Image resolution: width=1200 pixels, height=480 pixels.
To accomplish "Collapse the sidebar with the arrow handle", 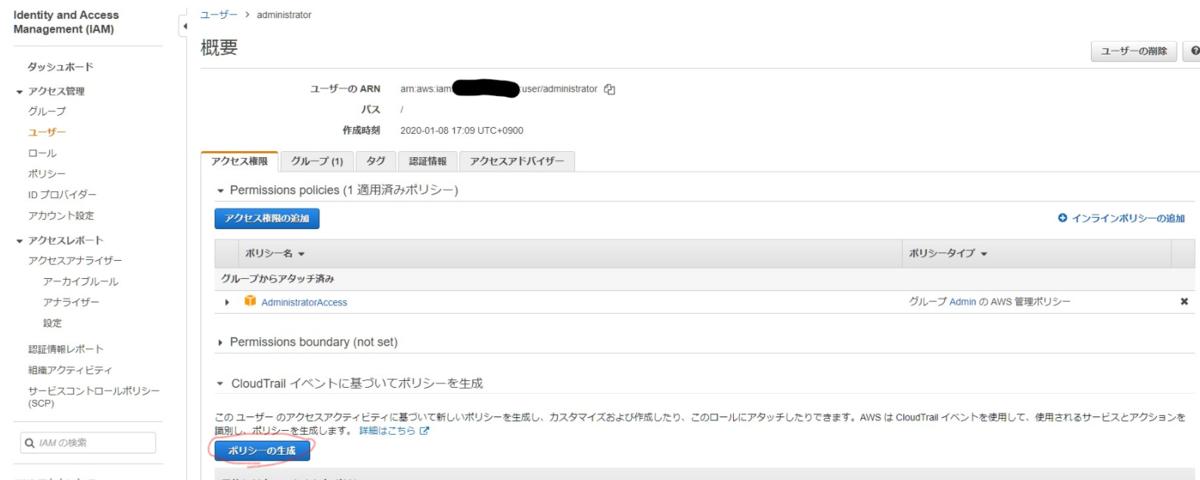I will pos(184,25).
